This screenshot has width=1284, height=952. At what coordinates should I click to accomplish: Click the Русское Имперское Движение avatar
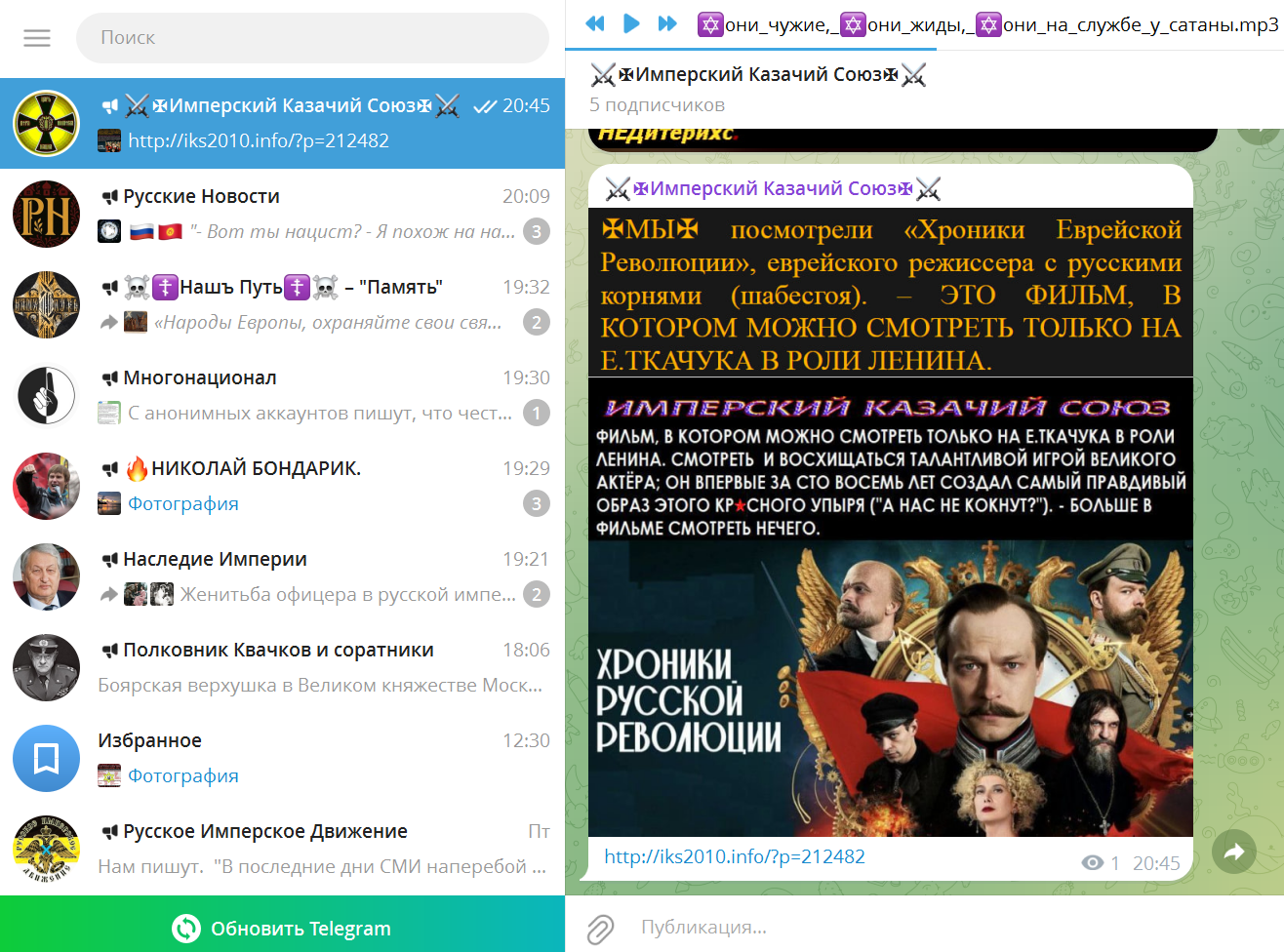pyautogui.click(x=46, y=849)
